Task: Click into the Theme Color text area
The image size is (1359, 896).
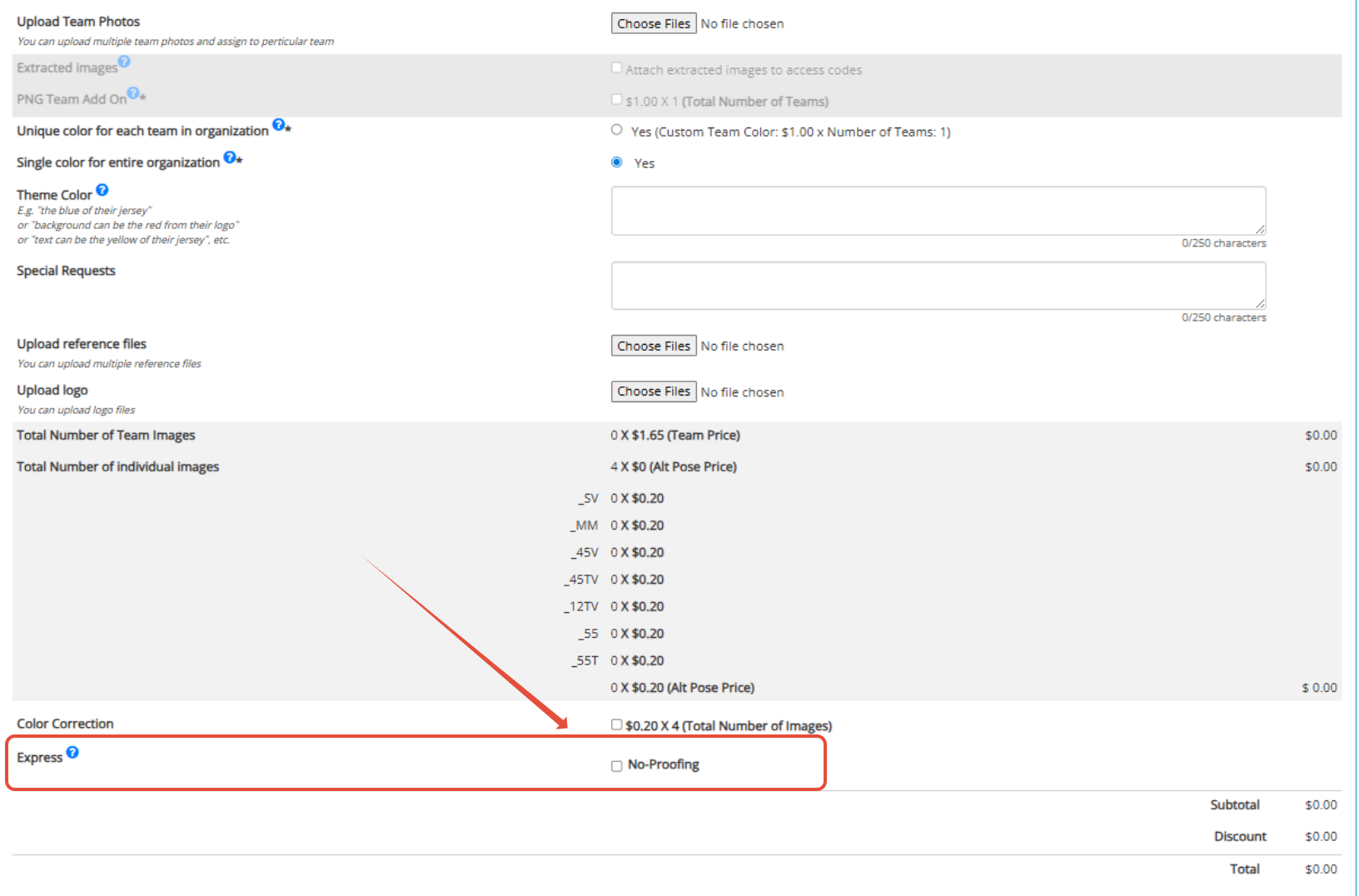Action: point(938,211)
